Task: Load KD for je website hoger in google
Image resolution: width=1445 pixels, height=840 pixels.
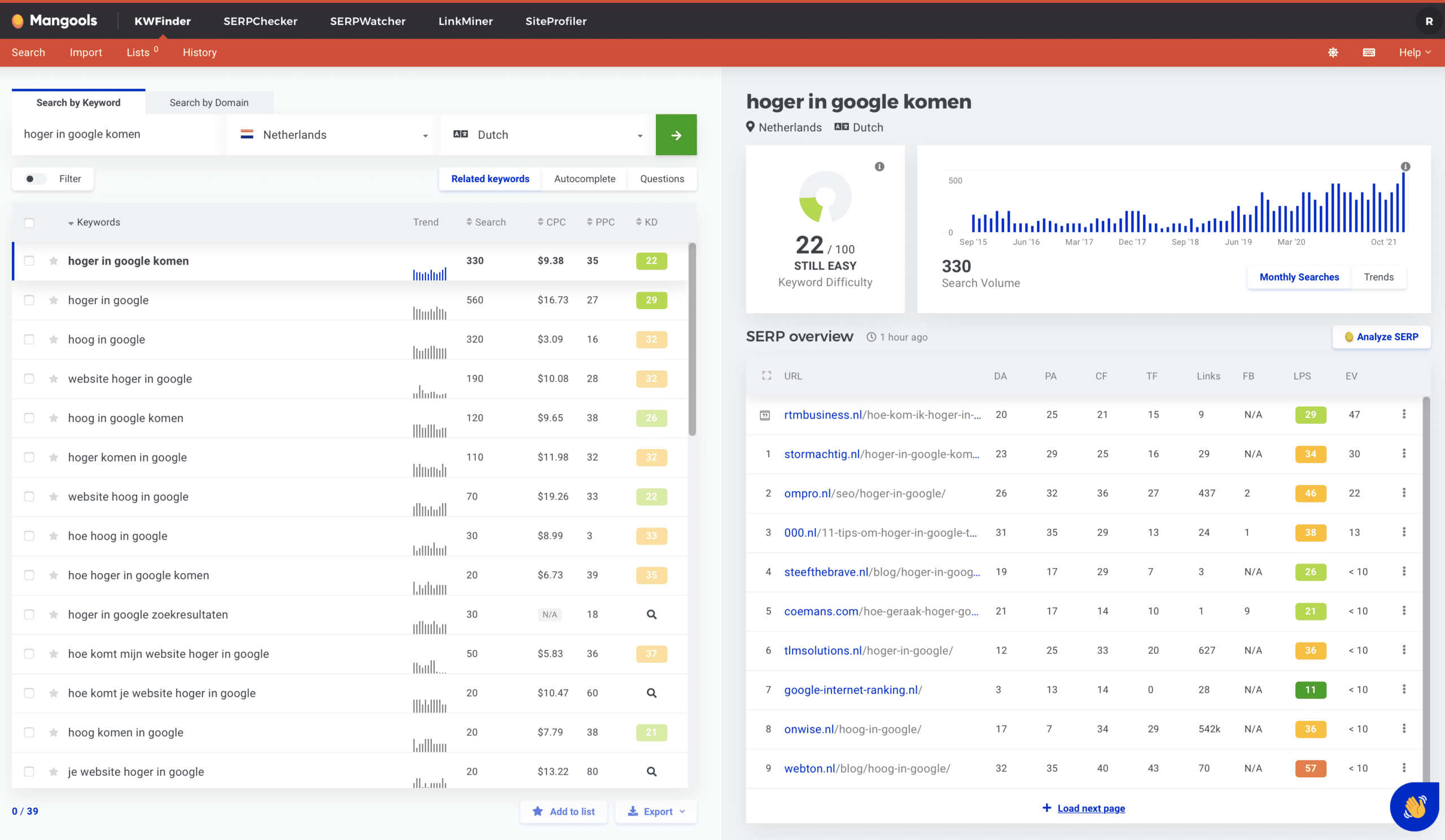Action: (x=651, y=771)
